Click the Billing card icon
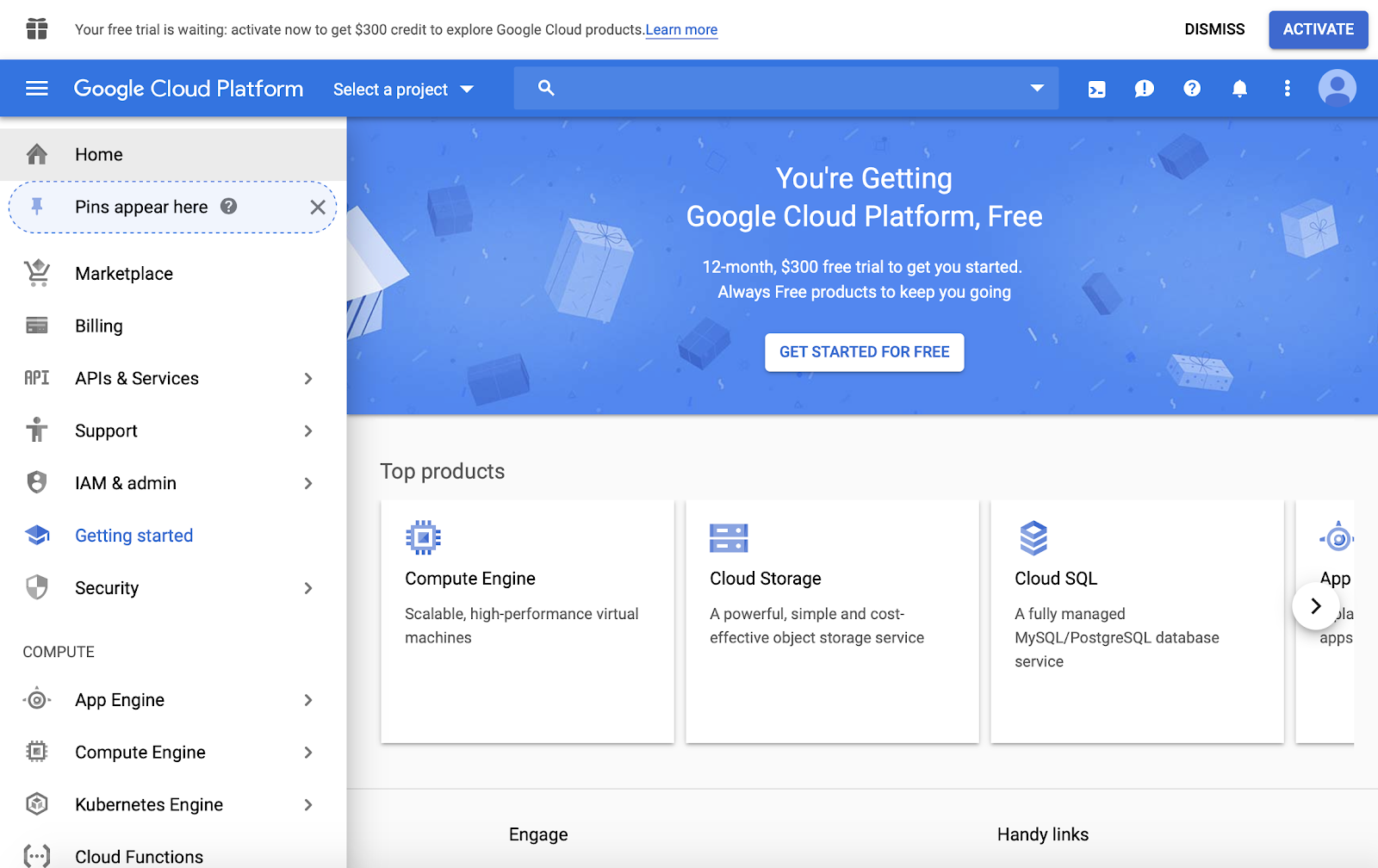Screen dimensions: 1378x868 (37, 325)
